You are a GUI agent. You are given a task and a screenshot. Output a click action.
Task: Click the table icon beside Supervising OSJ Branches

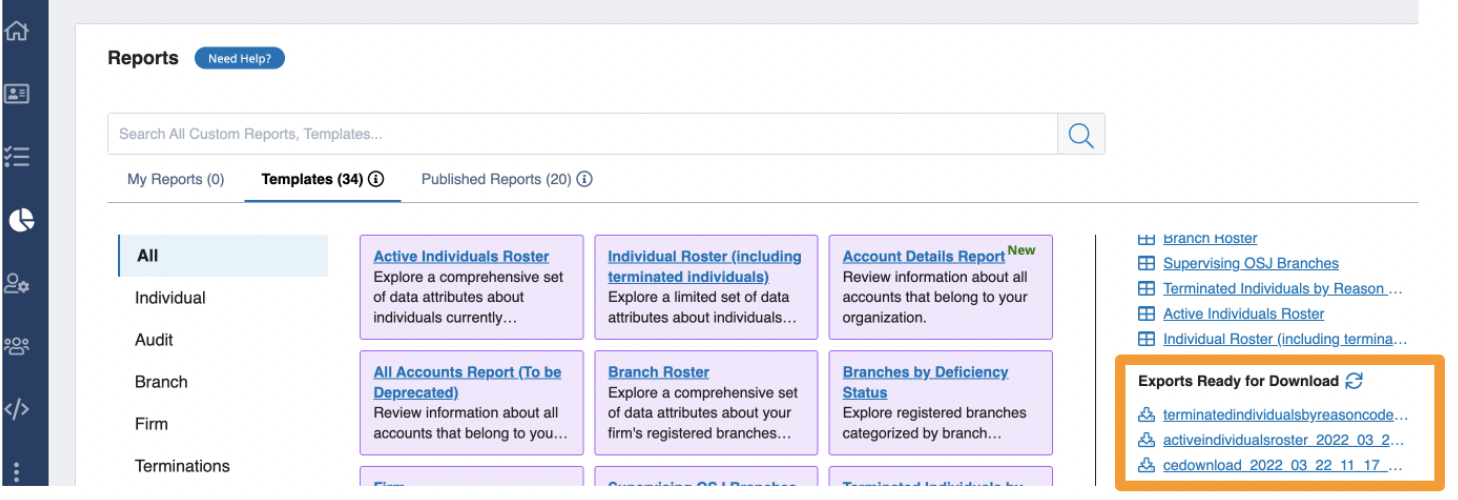point(1147,264)
